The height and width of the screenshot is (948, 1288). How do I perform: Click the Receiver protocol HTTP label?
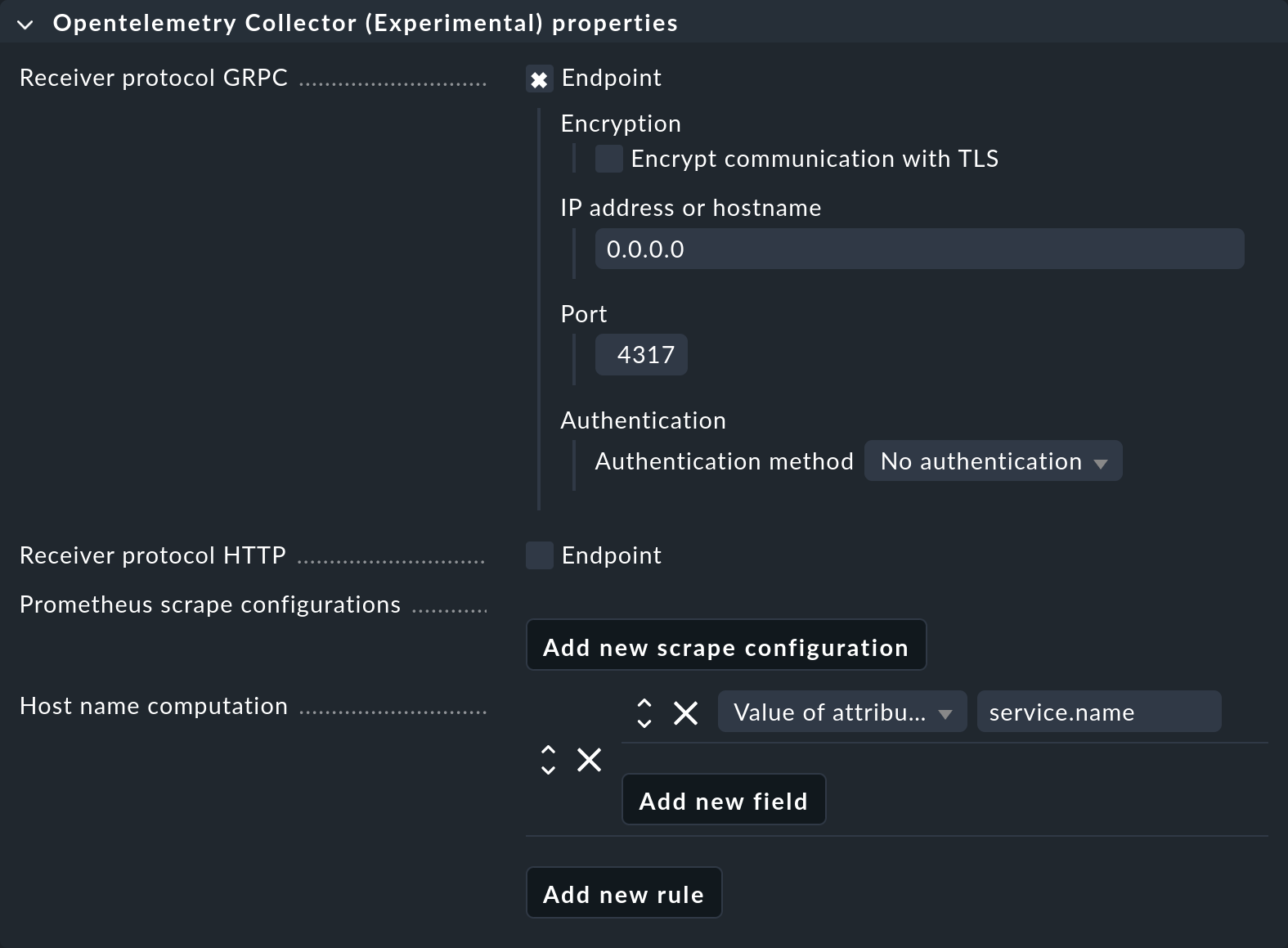tap(153, 555)
